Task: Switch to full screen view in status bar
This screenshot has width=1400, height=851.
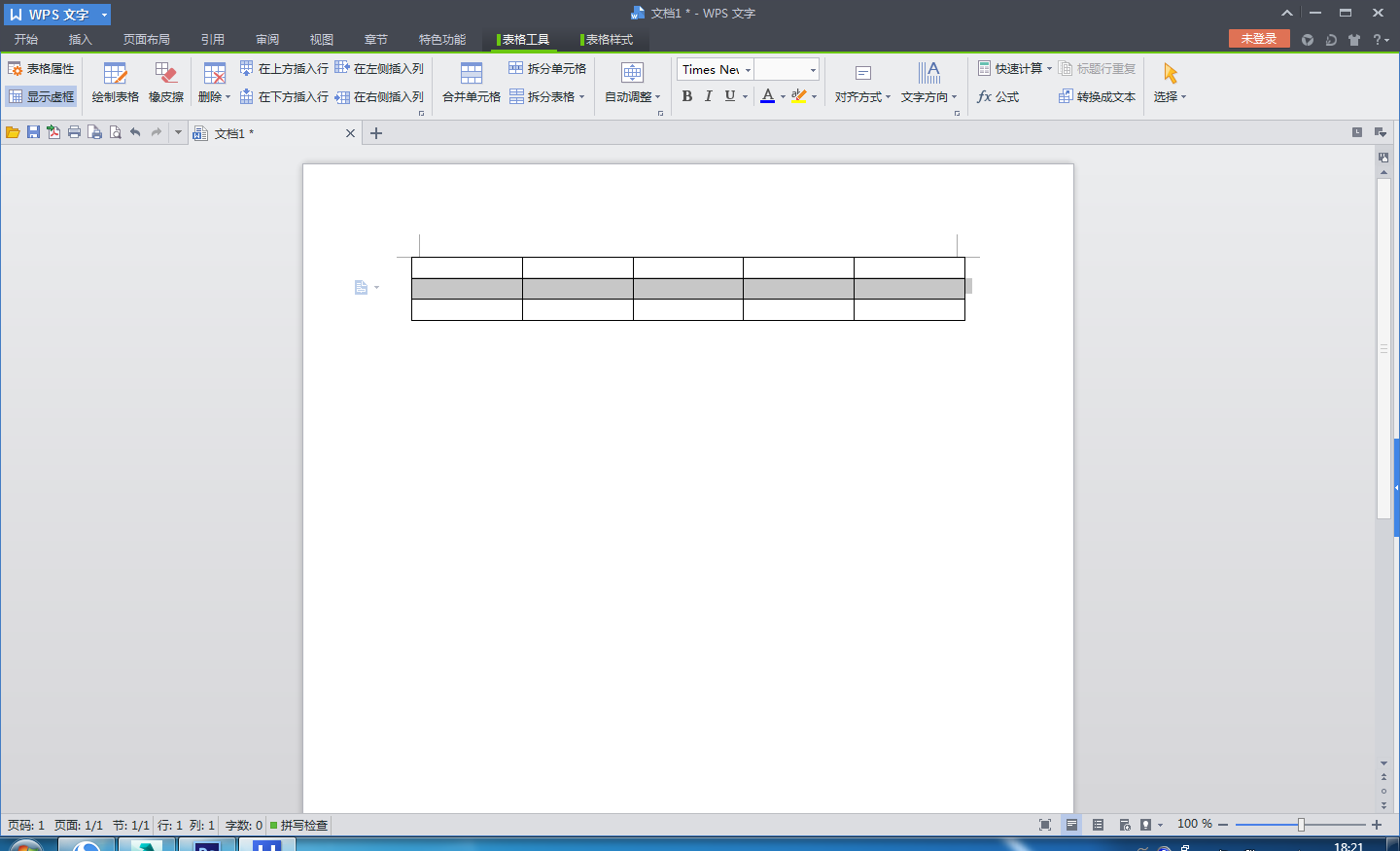Action: (x=1045, y=825)
